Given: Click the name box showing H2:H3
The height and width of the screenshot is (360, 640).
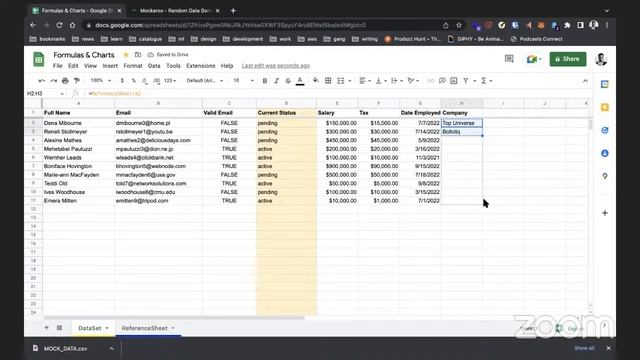Looking at the screenshot, I should 45,93.
